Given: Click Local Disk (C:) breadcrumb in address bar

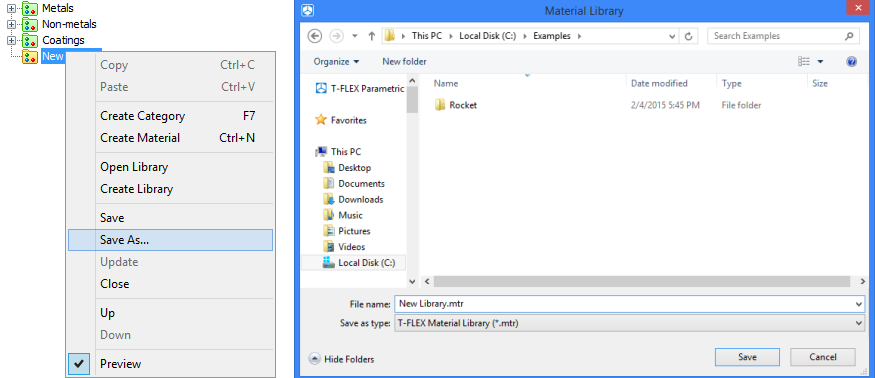Looking at the screenshot, I should point(488,36).
